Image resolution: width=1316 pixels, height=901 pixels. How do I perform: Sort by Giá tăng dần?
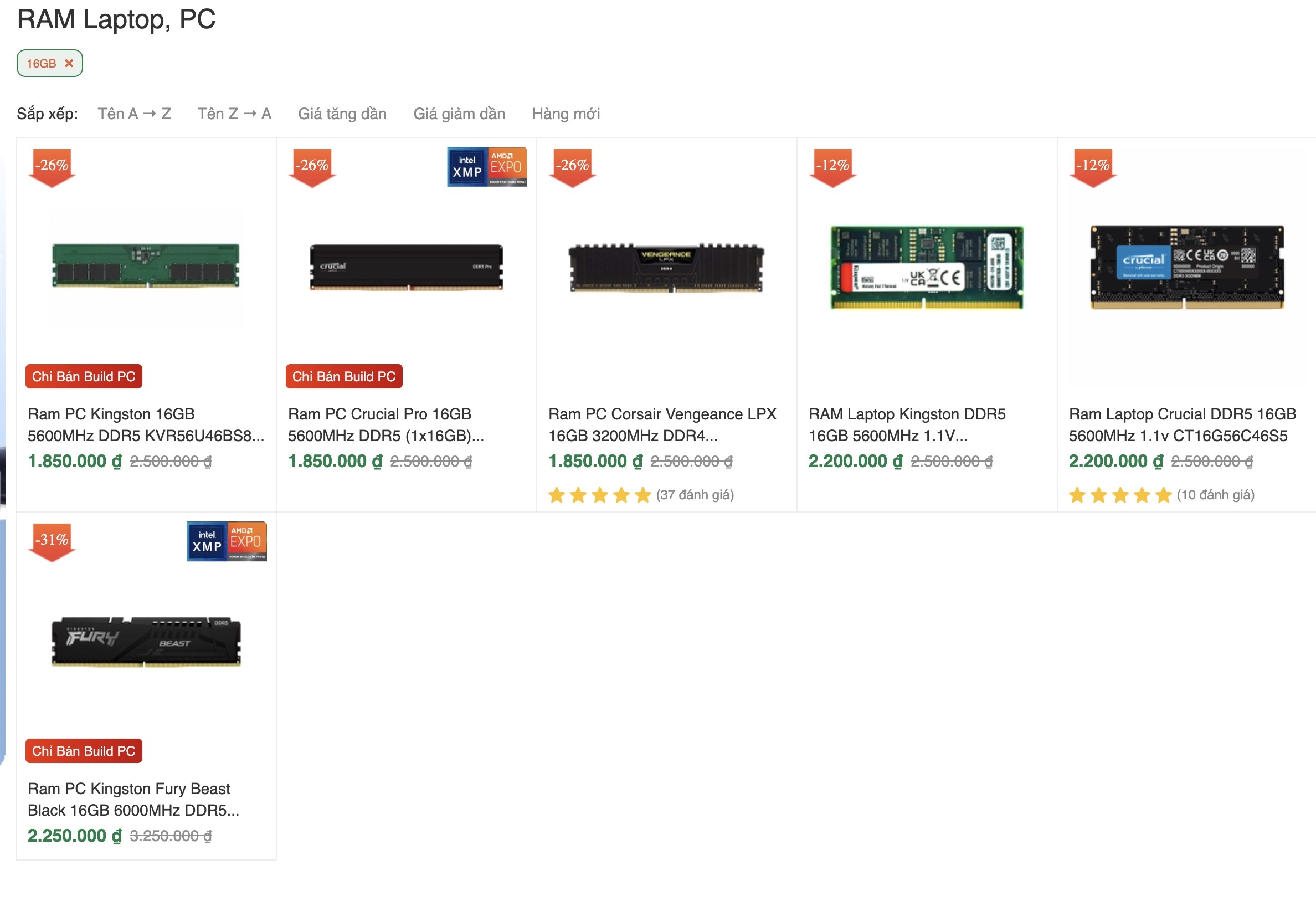342,114
